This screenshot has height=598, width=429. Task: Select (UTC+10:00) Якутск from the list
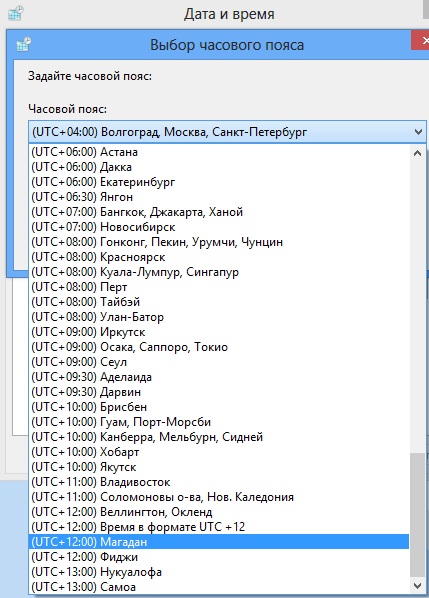[x=219, y=467]
